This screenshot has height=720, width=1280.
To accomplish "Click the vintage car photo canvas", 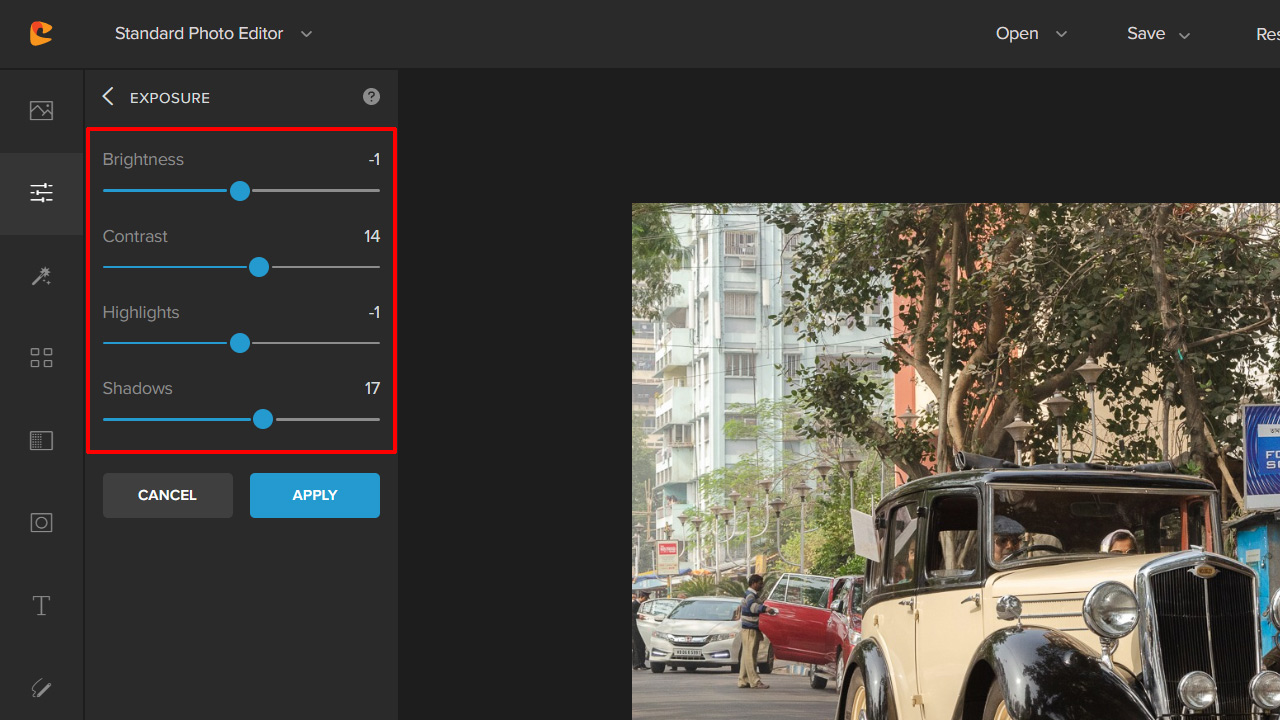I will click(955, 460).
